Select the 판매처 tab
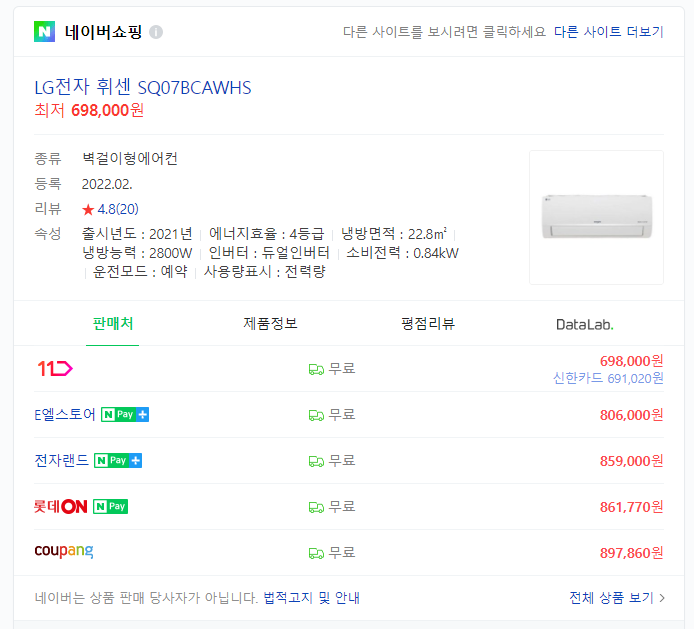The image size is (694, 629). 112,324
